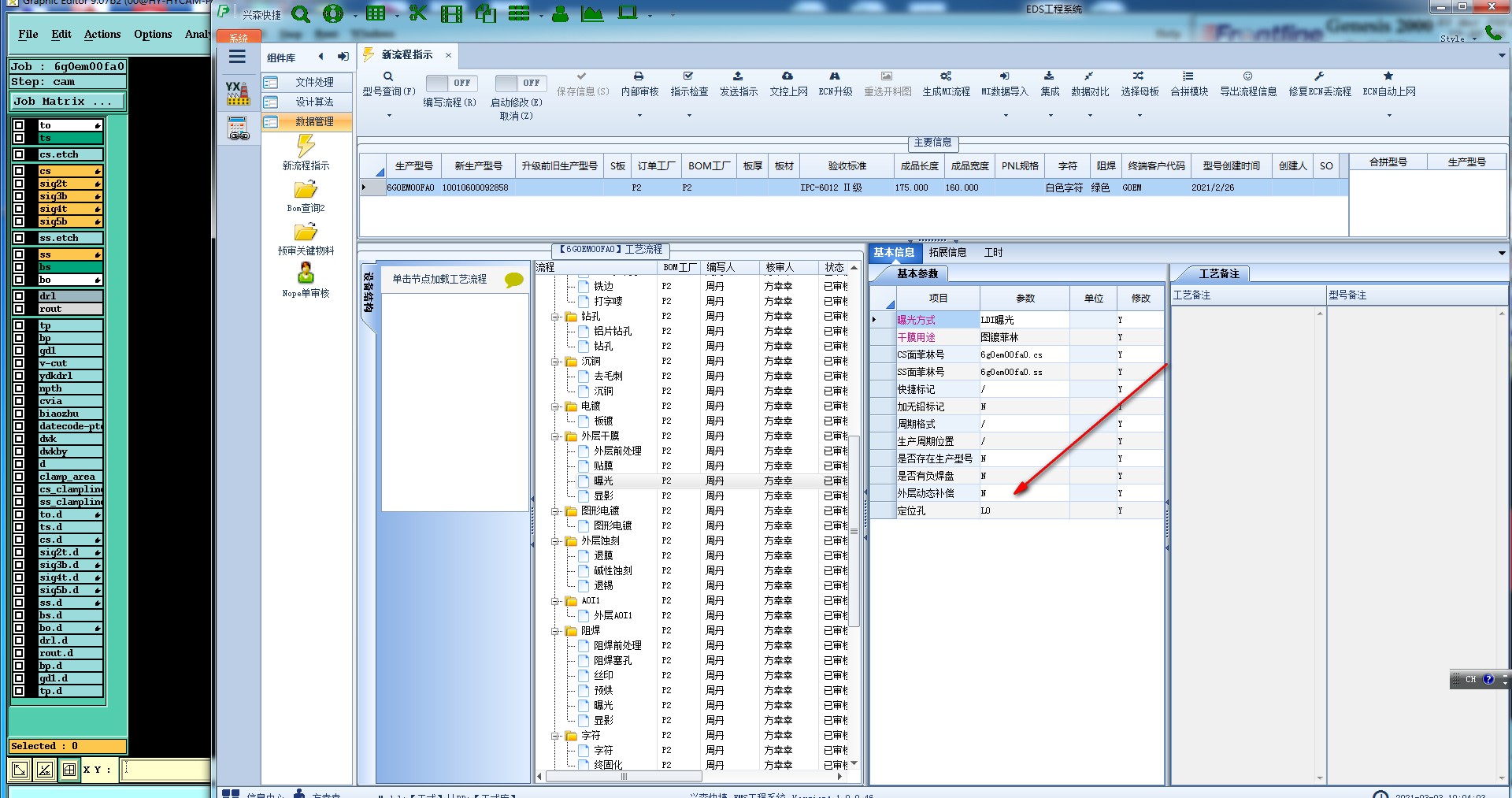Toggle visibility box of 'cs.etch' layer
The width and height of the screenshot is (1512, 798).
(x=19, y=154)
